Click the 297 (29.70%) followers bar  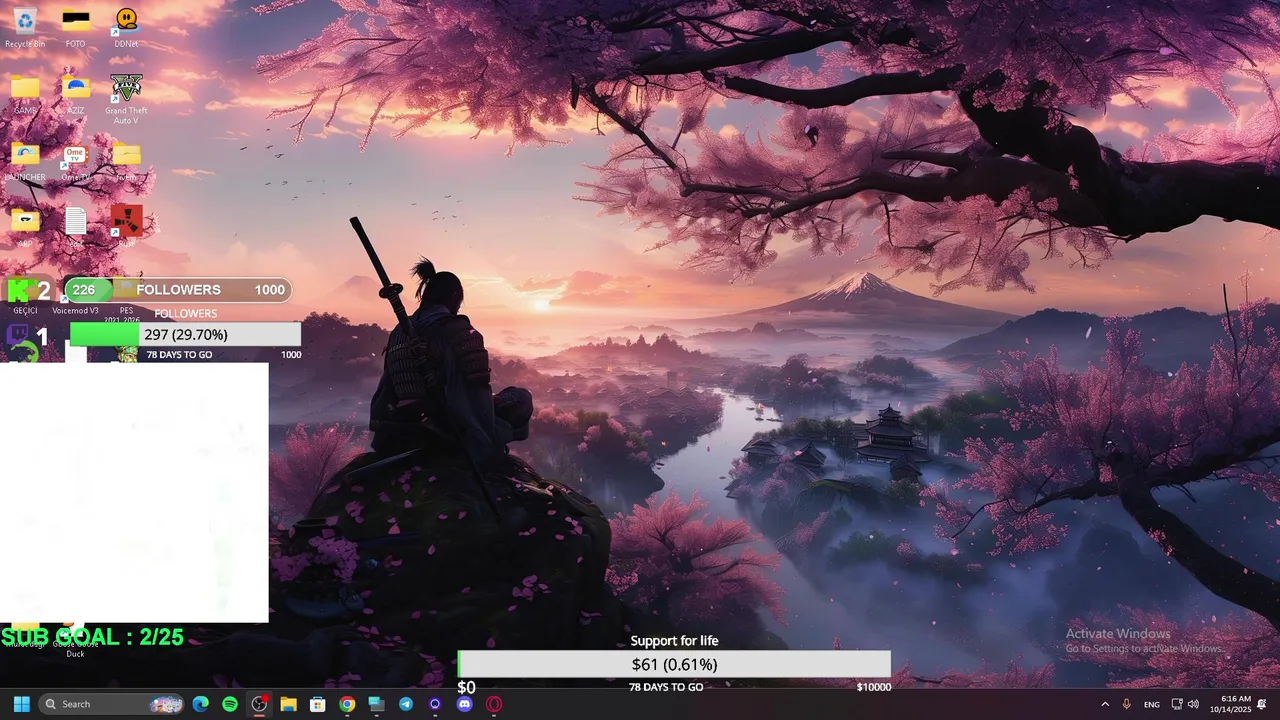pyautogui.click(x=185, y=334)
